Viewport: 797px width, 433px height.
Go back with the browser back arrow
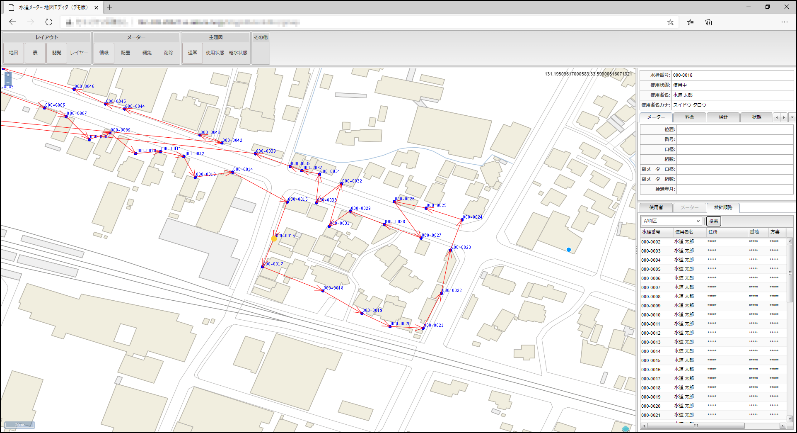click(13, 22)
